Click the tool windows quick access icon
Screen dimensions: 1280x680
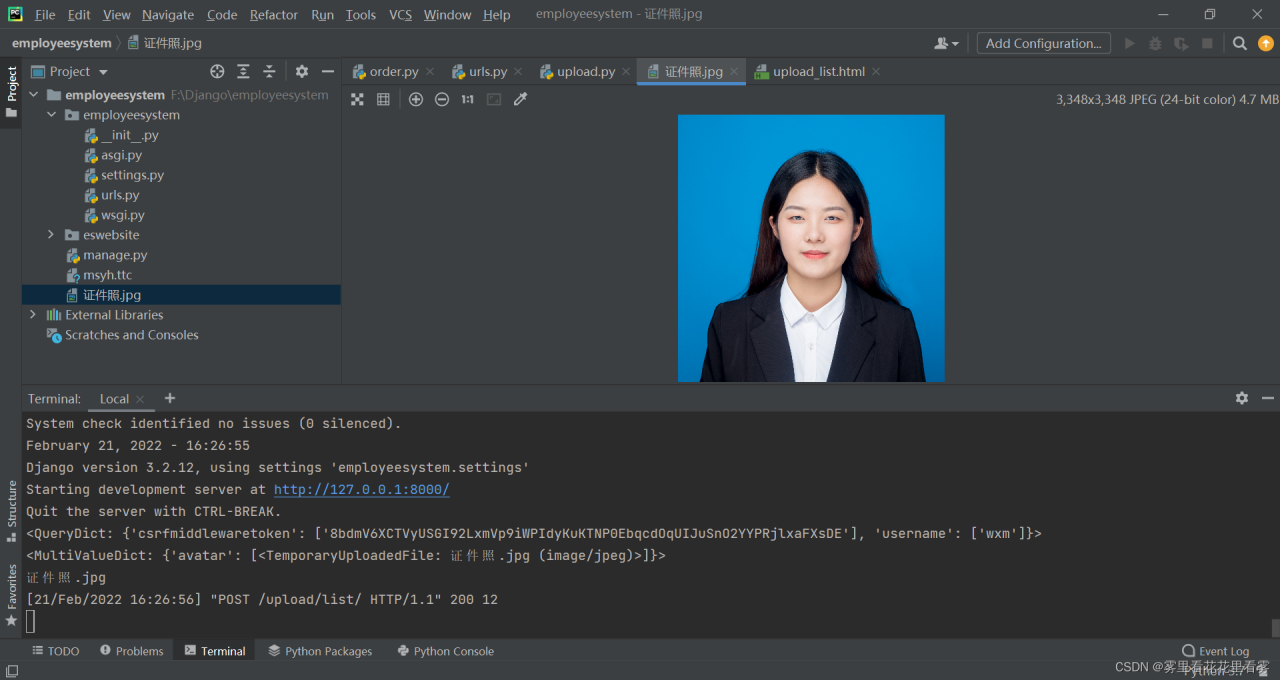[x=12, y=671]
